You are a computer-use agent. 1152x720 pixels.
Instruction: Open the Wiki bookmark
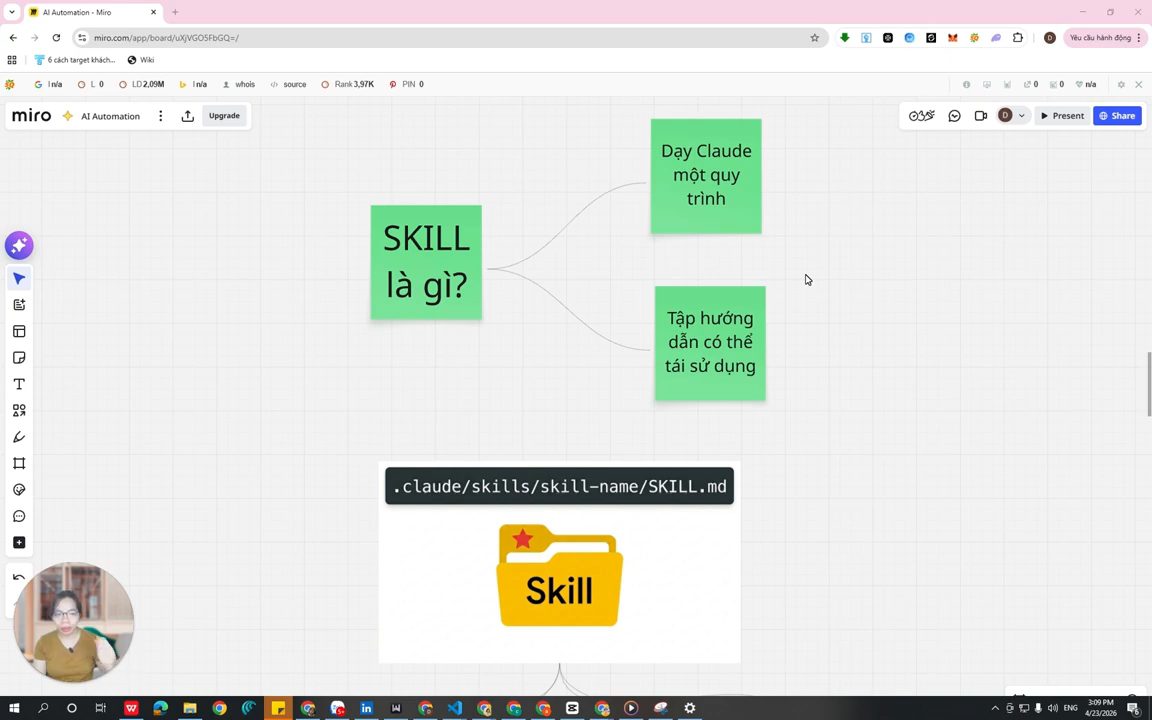coord(140,60)
